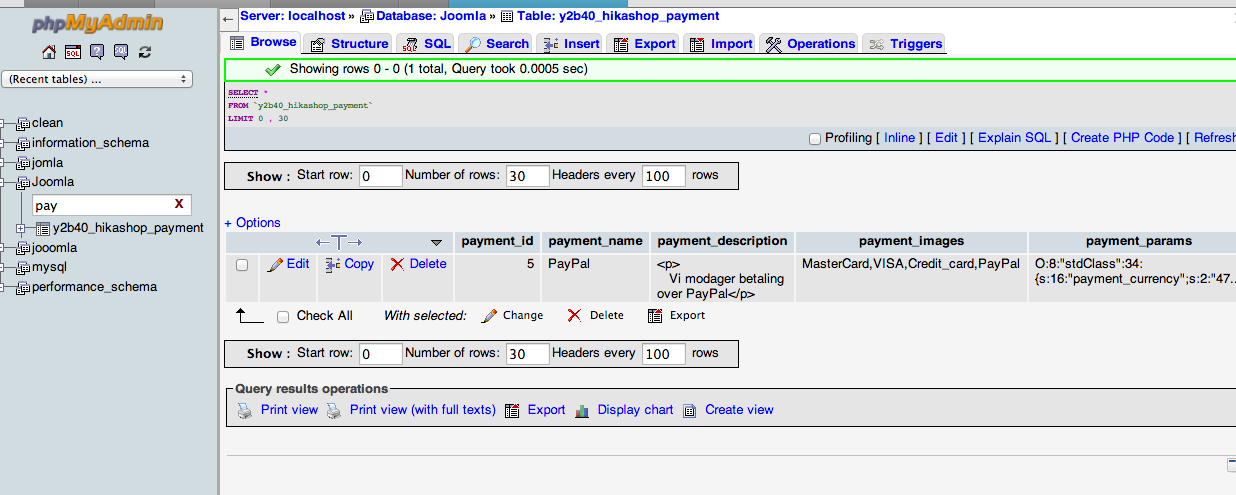Click Print view printer icon
Image resolution: width=1236 pixels, height=495 pixels.
245,410
